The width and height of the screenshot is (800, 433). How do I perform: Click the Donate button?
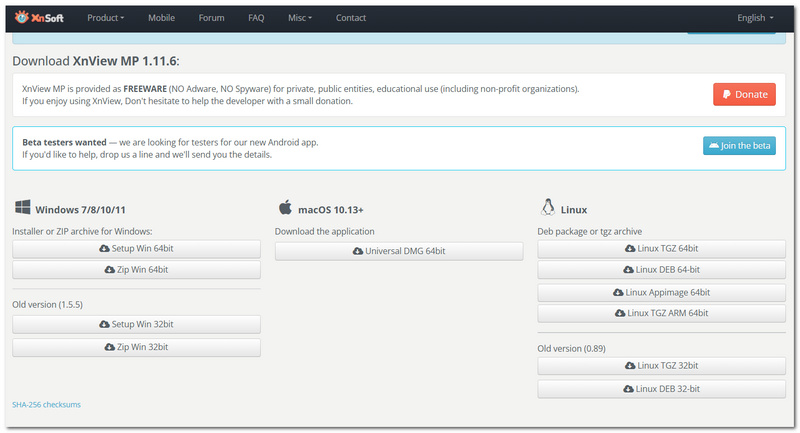(x=744, y=94)
